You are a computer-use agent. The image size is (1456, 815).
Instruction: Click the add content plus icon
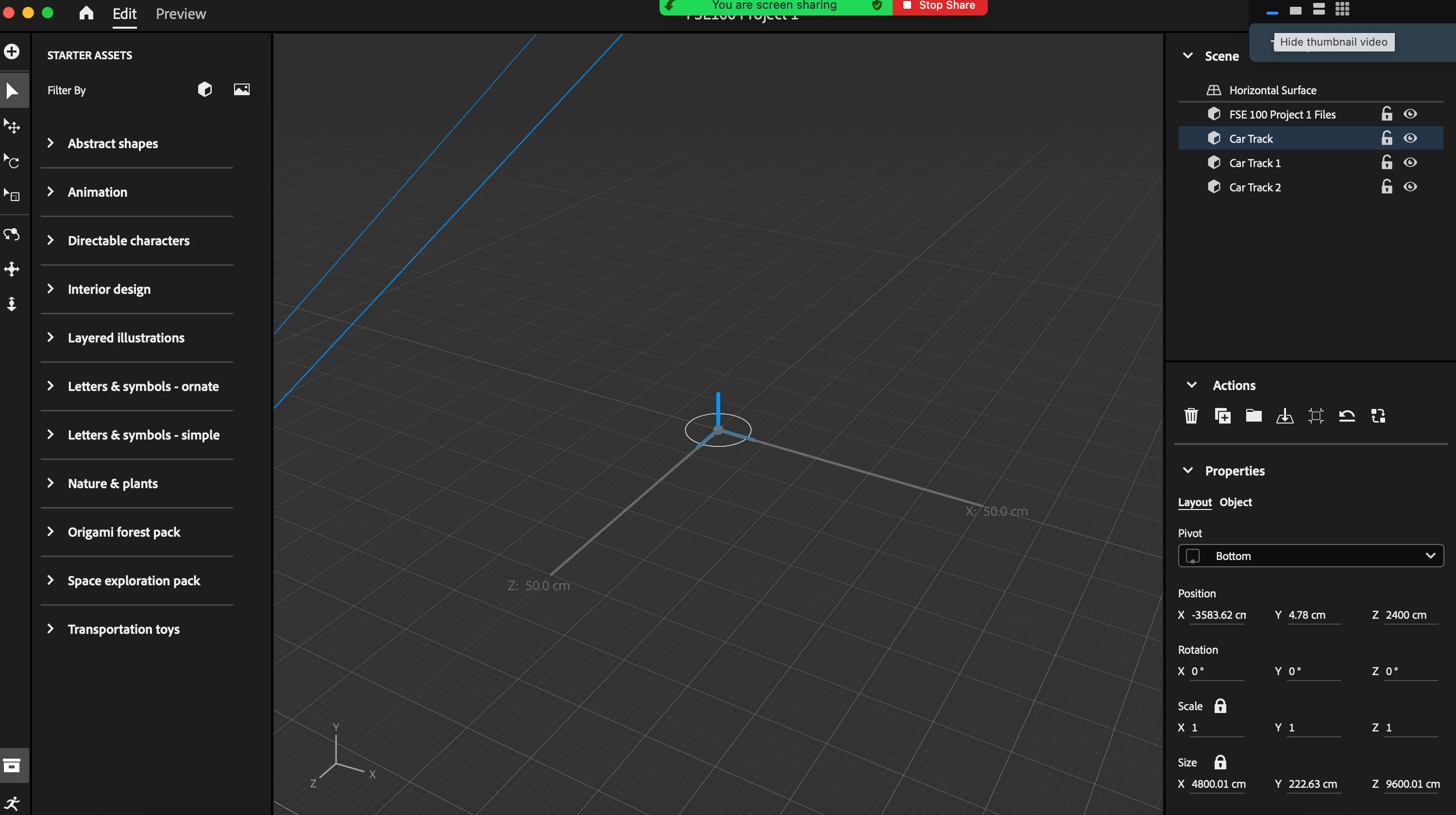pyautogui.click(x=12, y=52)
